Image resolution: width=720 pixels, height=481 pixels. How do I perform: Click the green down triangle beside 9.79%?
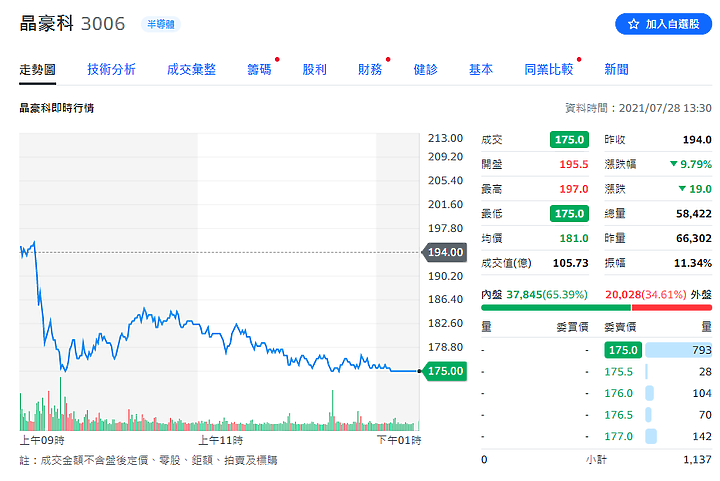click(x=674, y=164)
